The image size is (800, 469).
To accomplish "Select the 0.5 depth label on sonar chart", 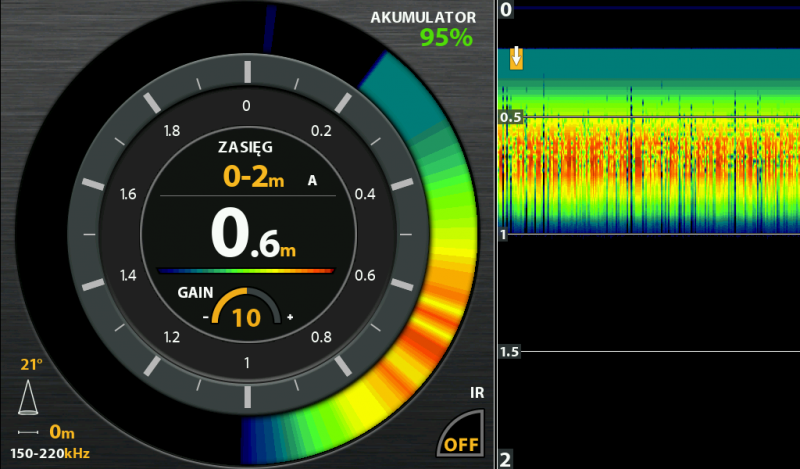I will [x=511, y=118].
